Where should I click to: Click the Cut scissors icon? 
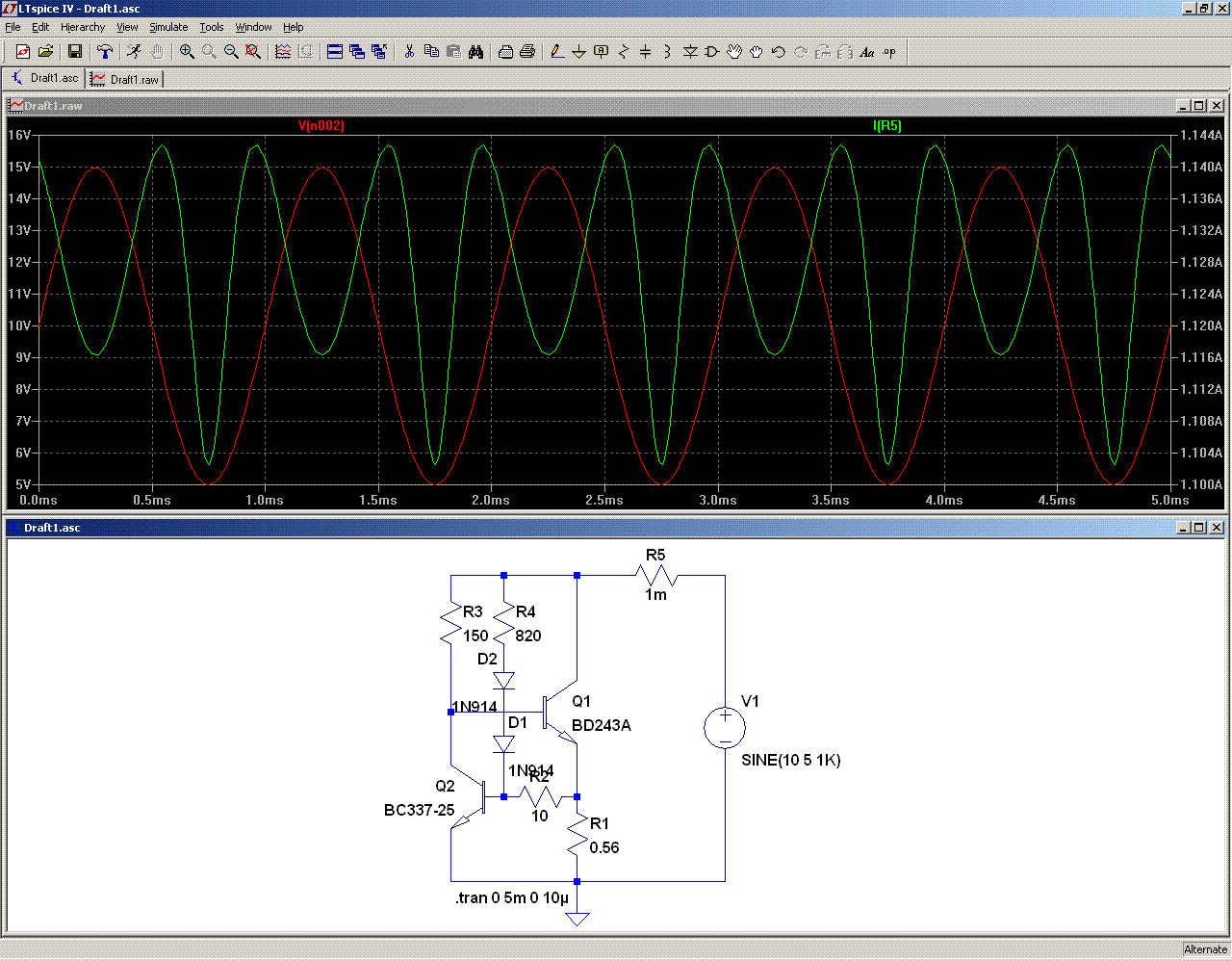point(409,52)
